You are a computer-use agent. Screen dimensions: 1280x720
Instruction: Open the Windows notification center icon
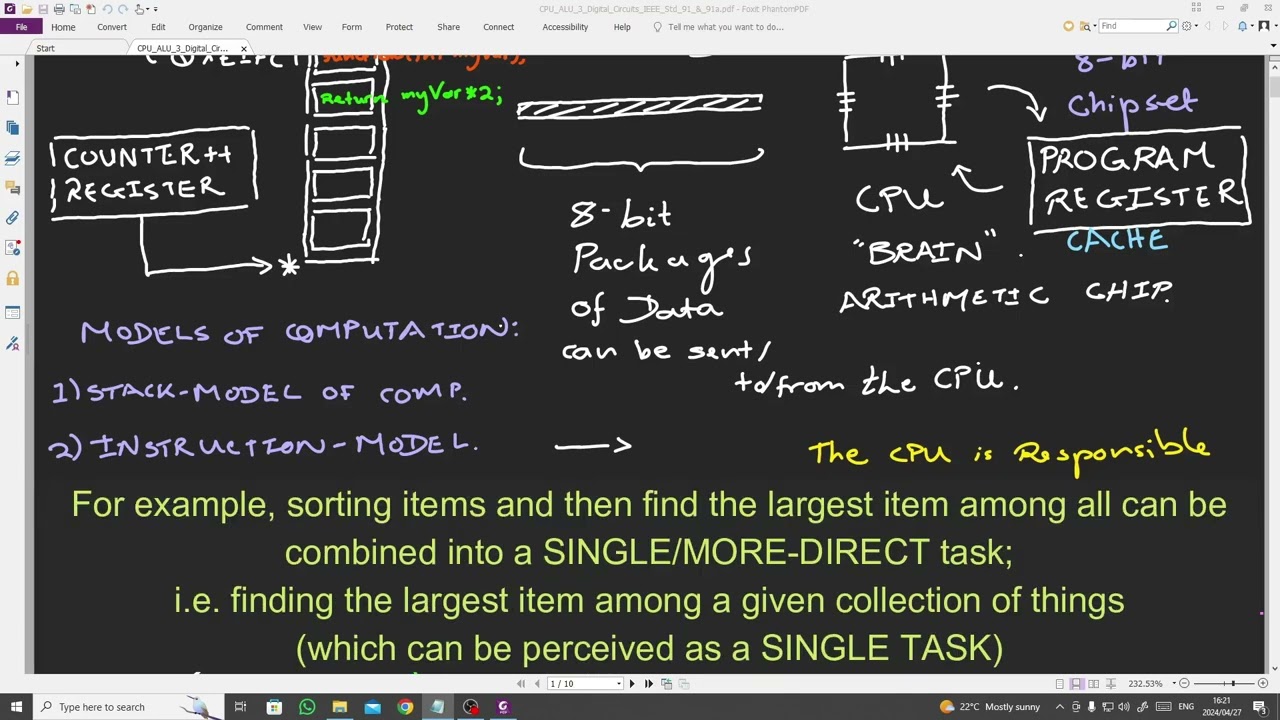coord(1260,707)
